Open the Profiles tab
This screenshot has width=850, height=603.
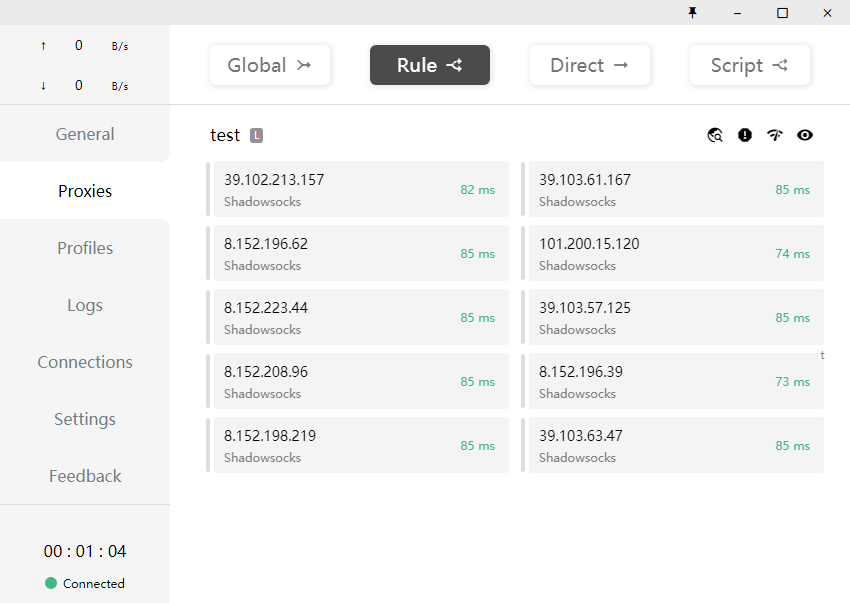click(85, 248)
